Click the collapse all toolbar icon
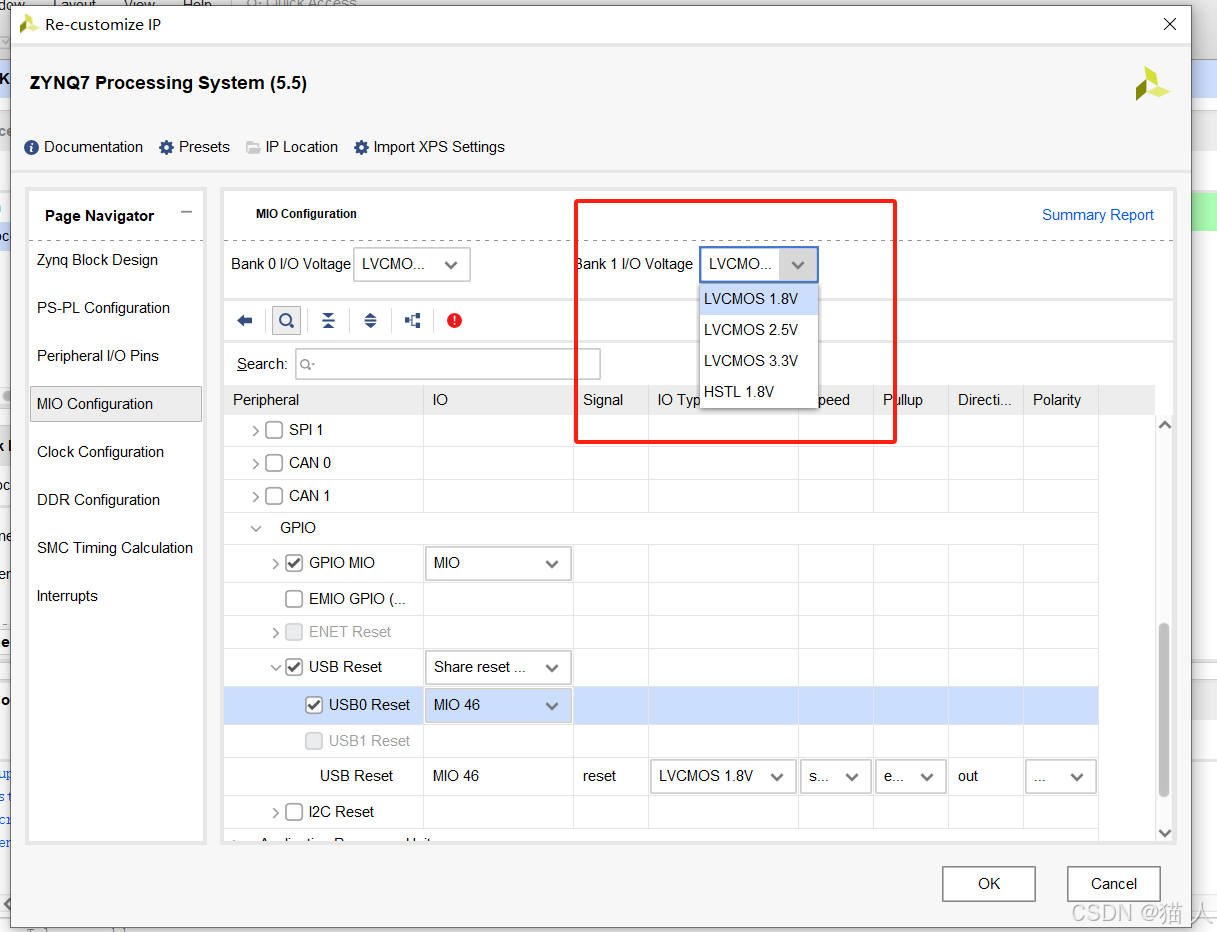Image resolution: width=1217 pixels, height=932 pixels. [x=328, y=321]
